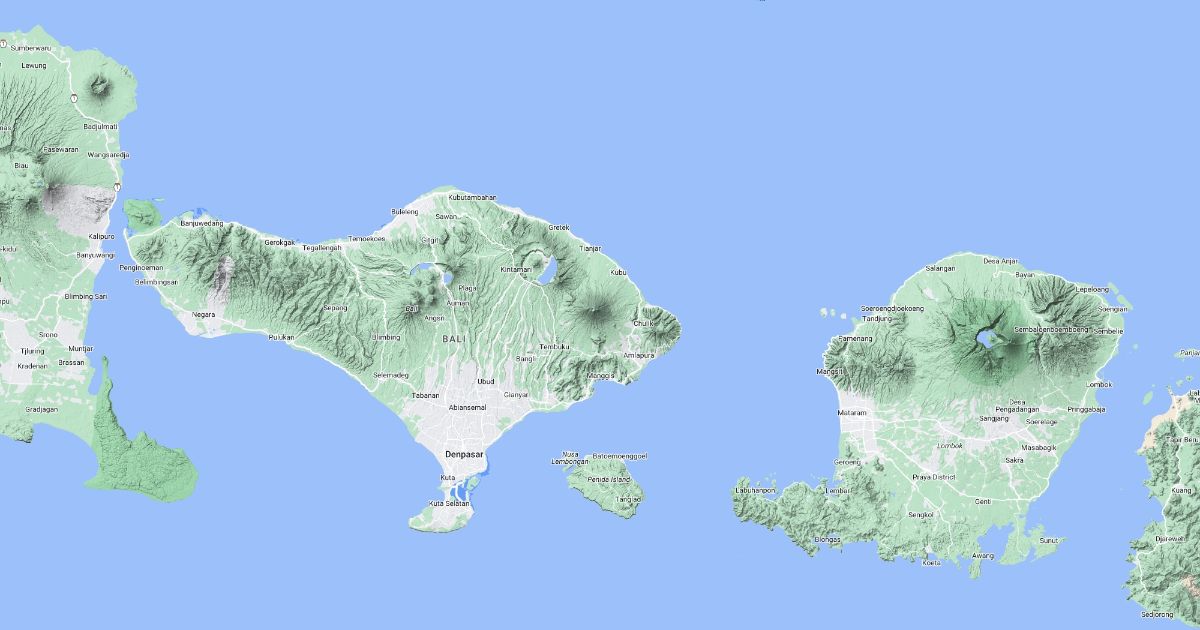Click the Sengkol label
The image size is (1200, 630).
[920, 515]
